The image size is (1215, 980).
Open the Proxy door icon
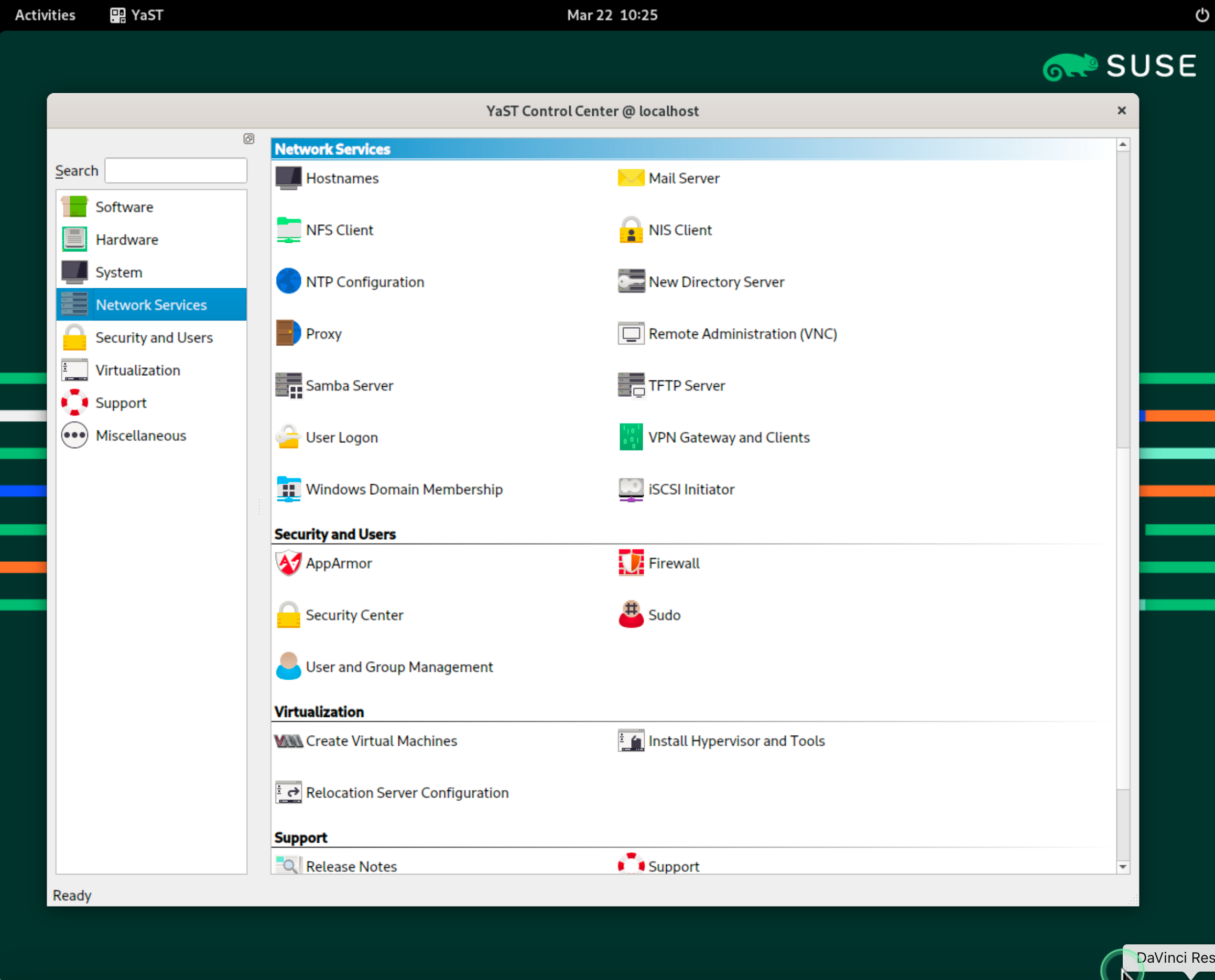click(x=288, y=334)
